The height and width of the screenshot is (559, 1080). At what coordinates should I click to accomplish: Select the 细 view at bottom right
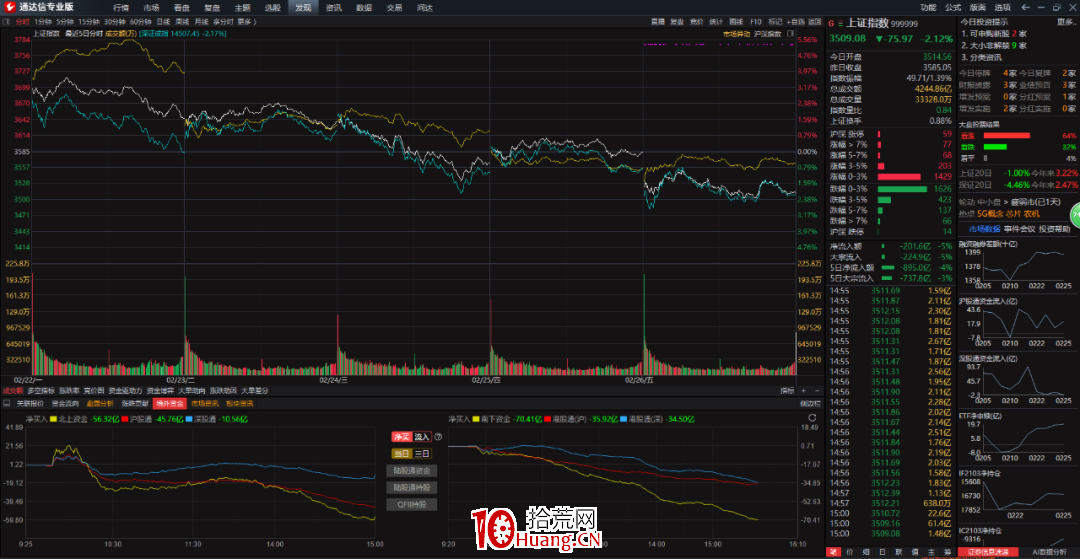click(865, 552)
